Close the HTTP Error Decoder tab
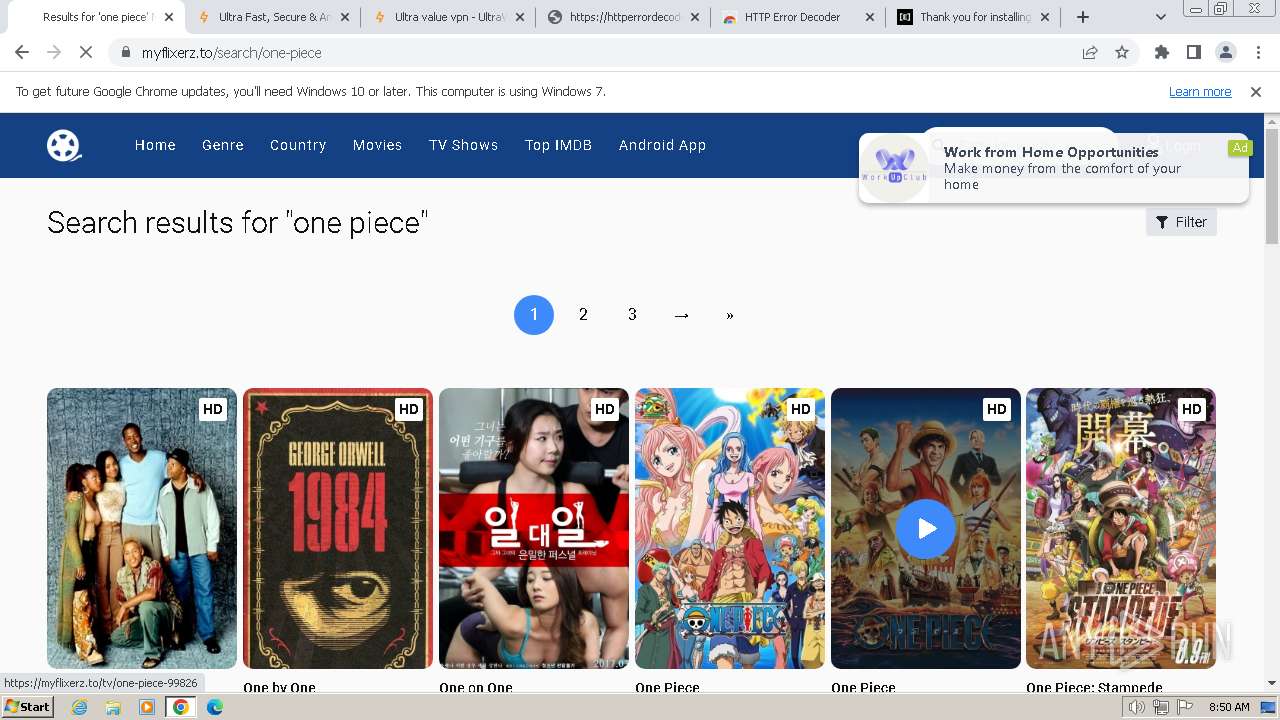Screen dimensions: 1280x720 869,17
